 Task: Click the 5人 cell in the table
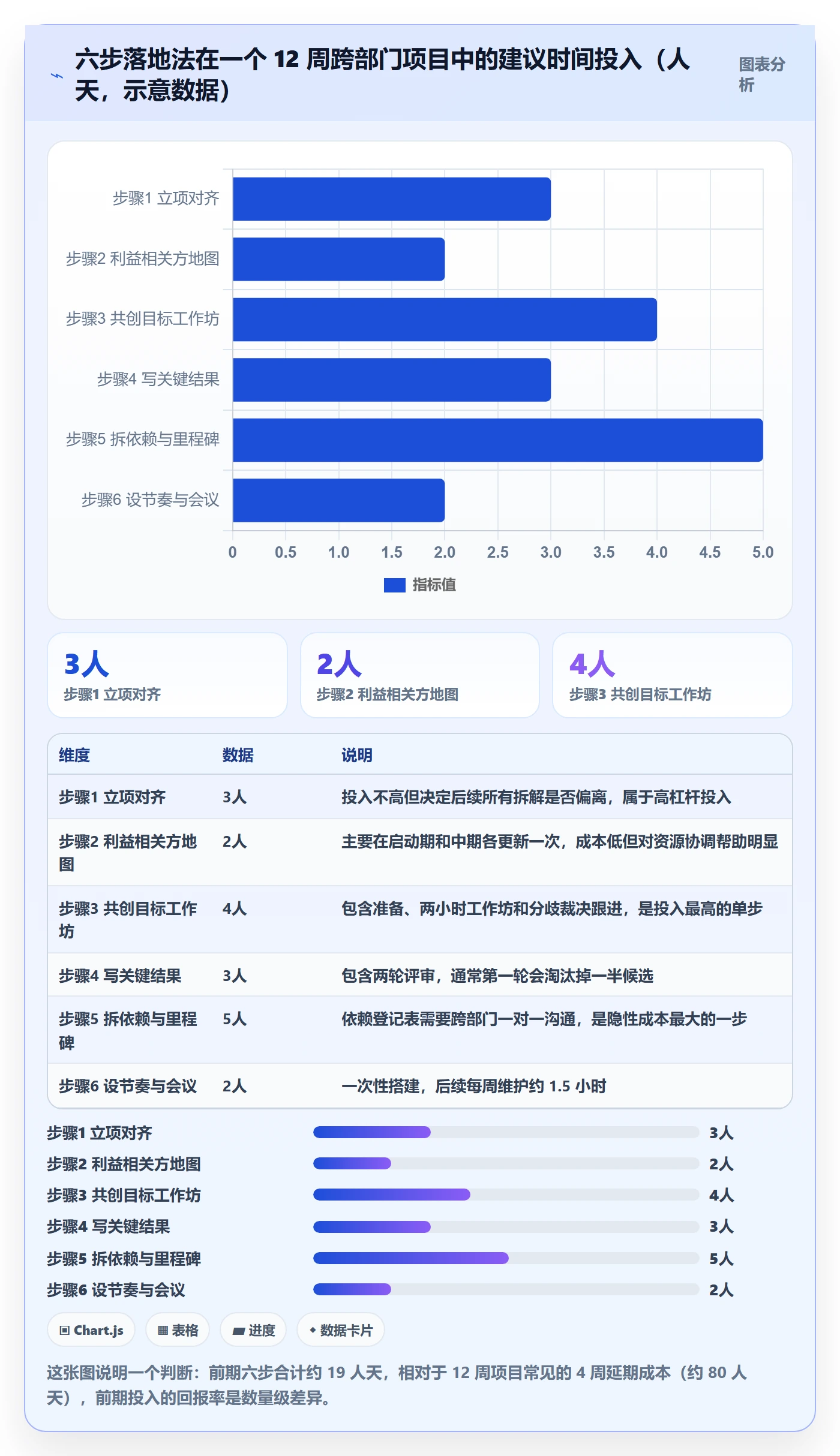235,1019
